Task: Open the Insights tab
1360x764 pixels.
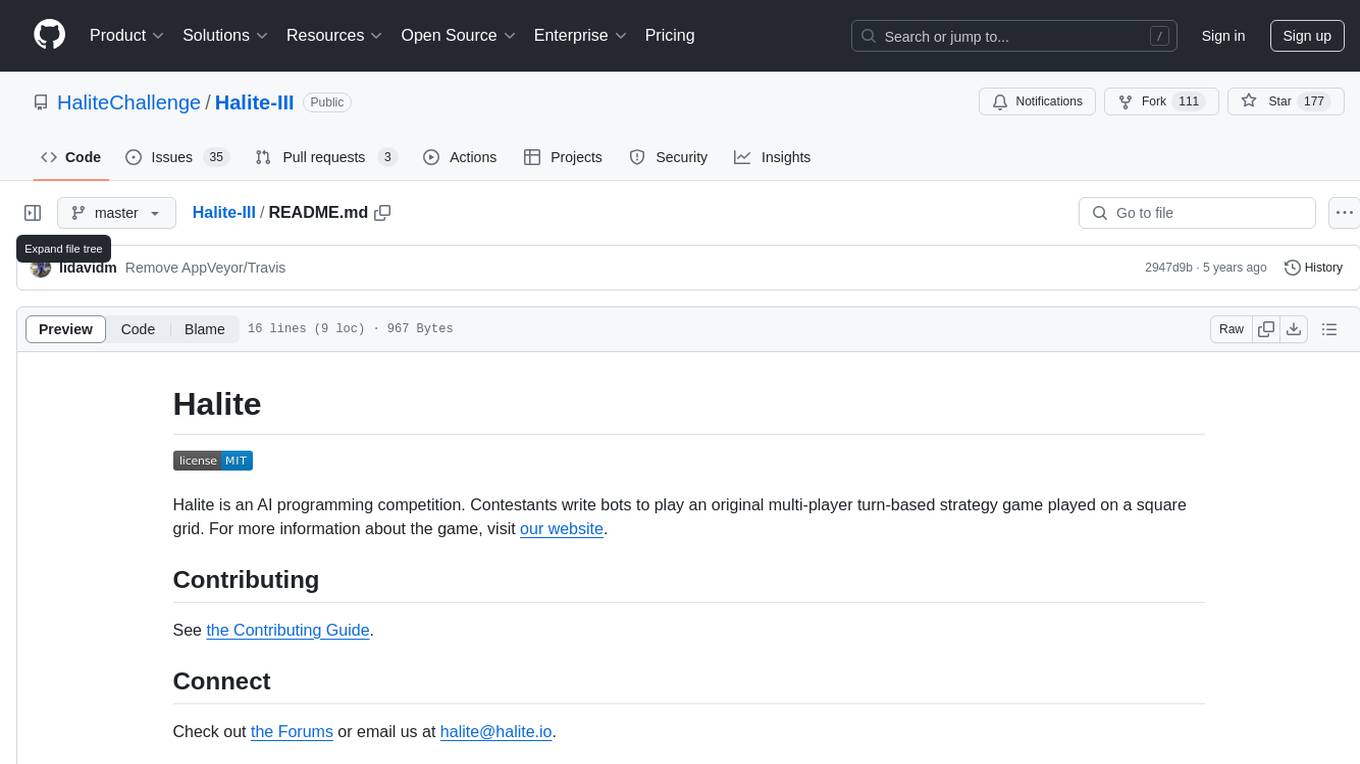Action: tap(772, 157)
